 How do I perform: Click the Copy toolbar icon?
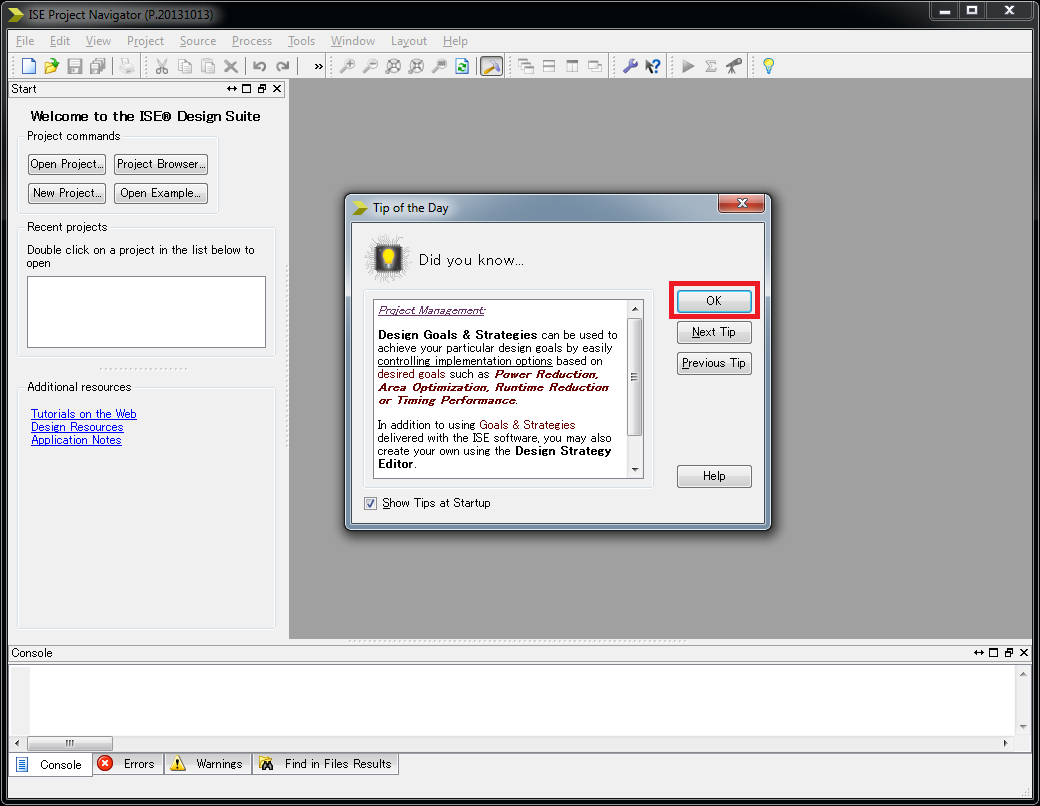pos(185,66)
